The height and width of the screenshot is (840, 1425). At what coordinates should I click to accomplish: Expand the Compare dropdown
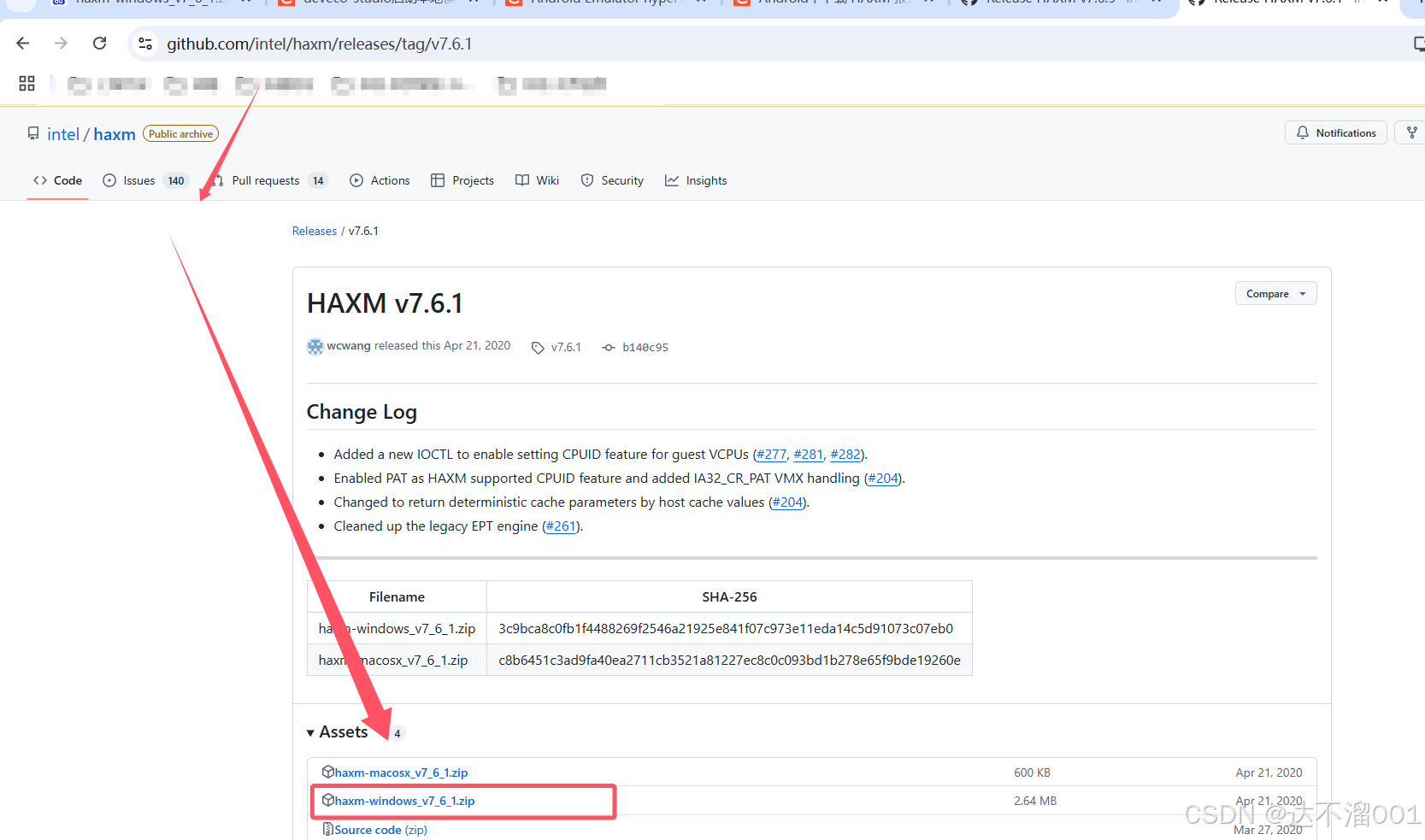(1275, 293)
